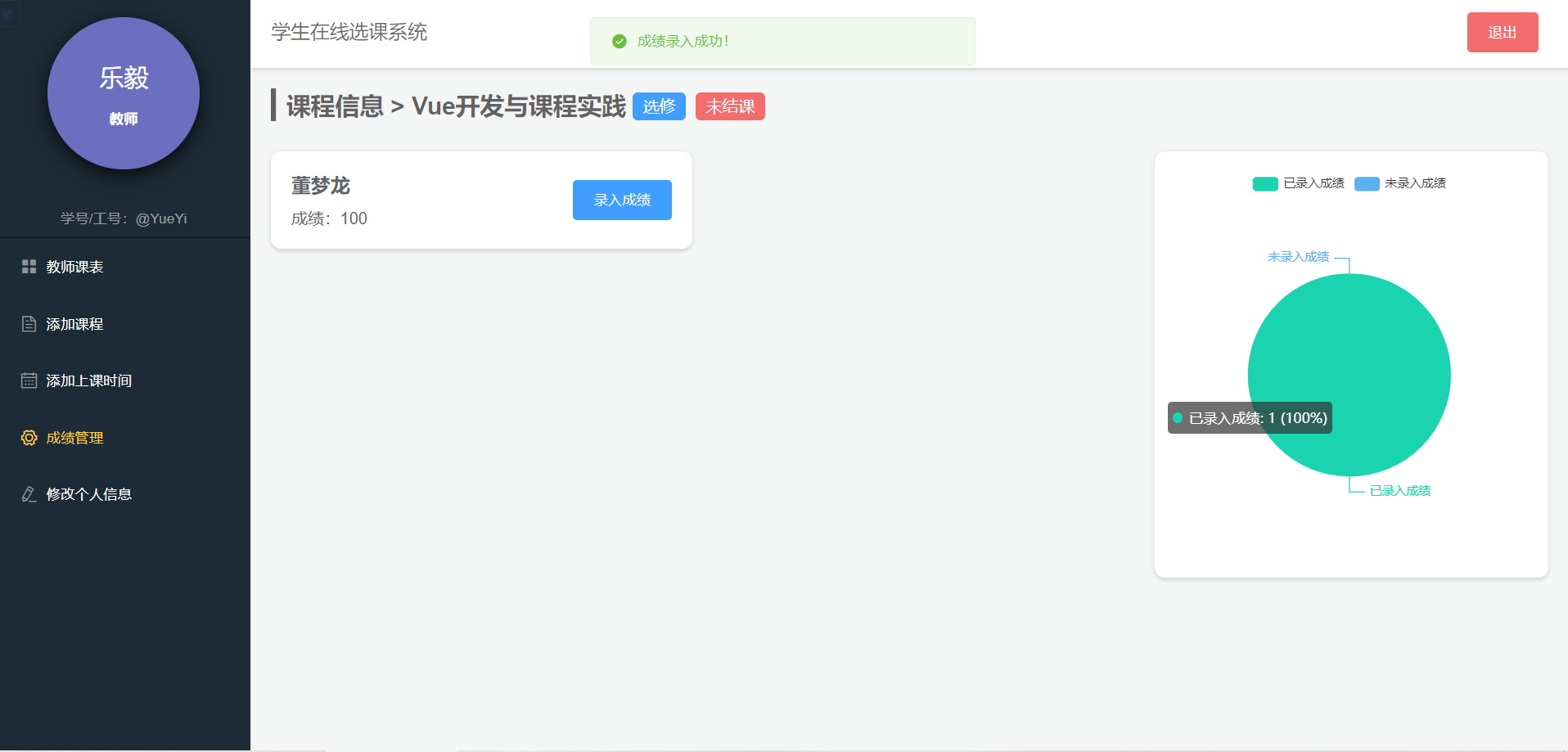Click the 乐毅 teacher avatar circle
Viewport: 1568px width, 752px height.
[124, 93]
